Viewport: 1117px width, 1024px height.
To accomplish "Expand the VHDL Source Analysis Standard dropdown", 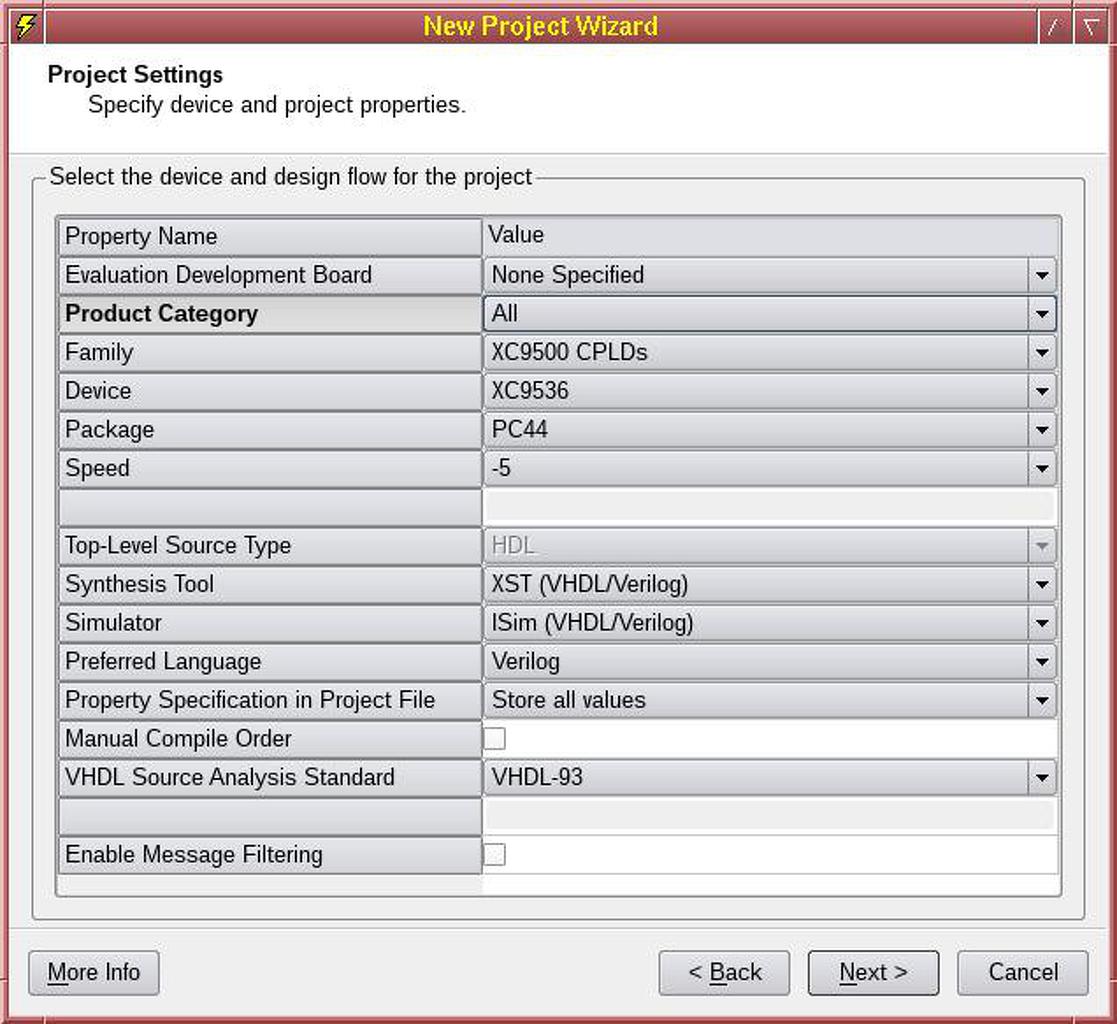I will (x=1041, y=777).
